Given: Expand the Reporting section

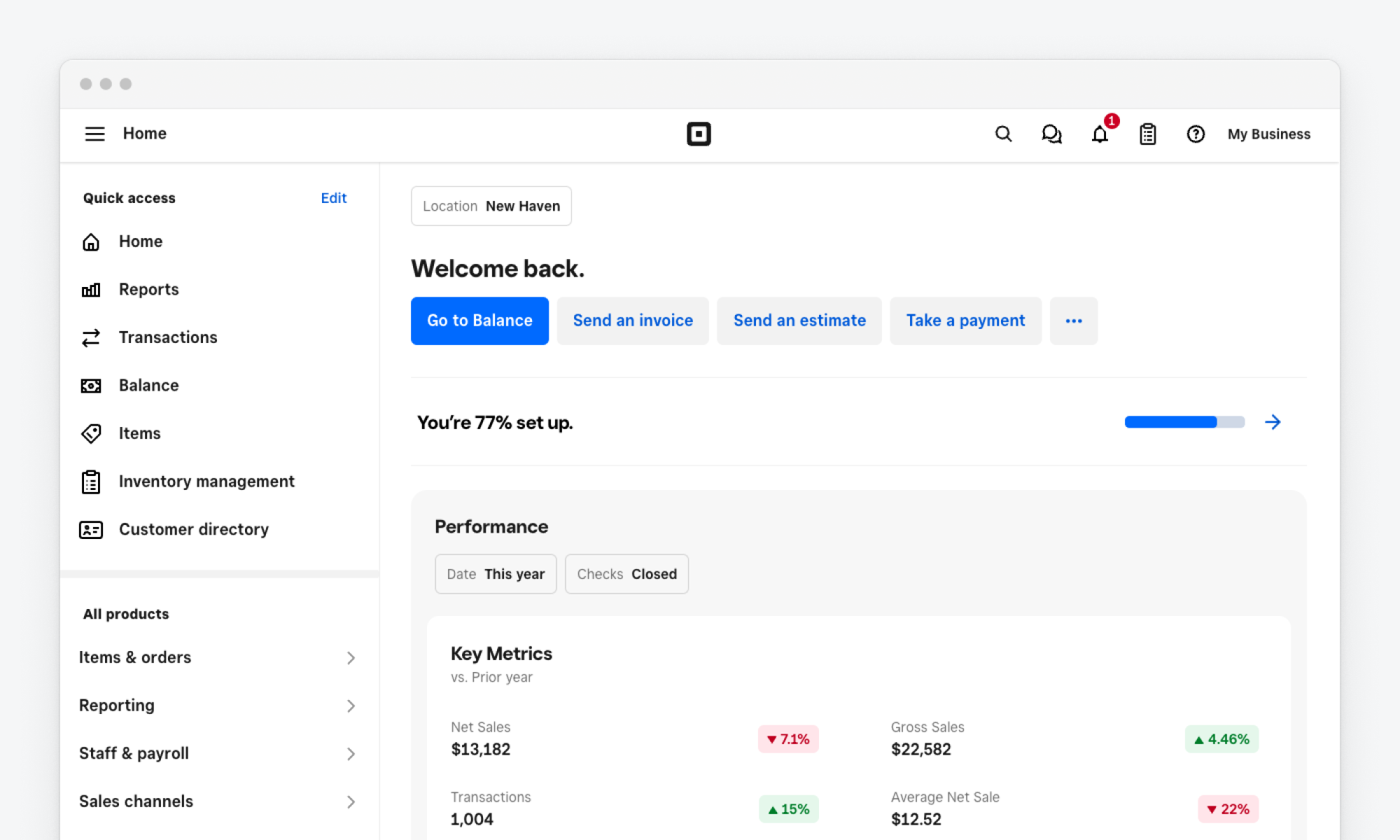Looking at the screenshot, I should click(218, 706).
